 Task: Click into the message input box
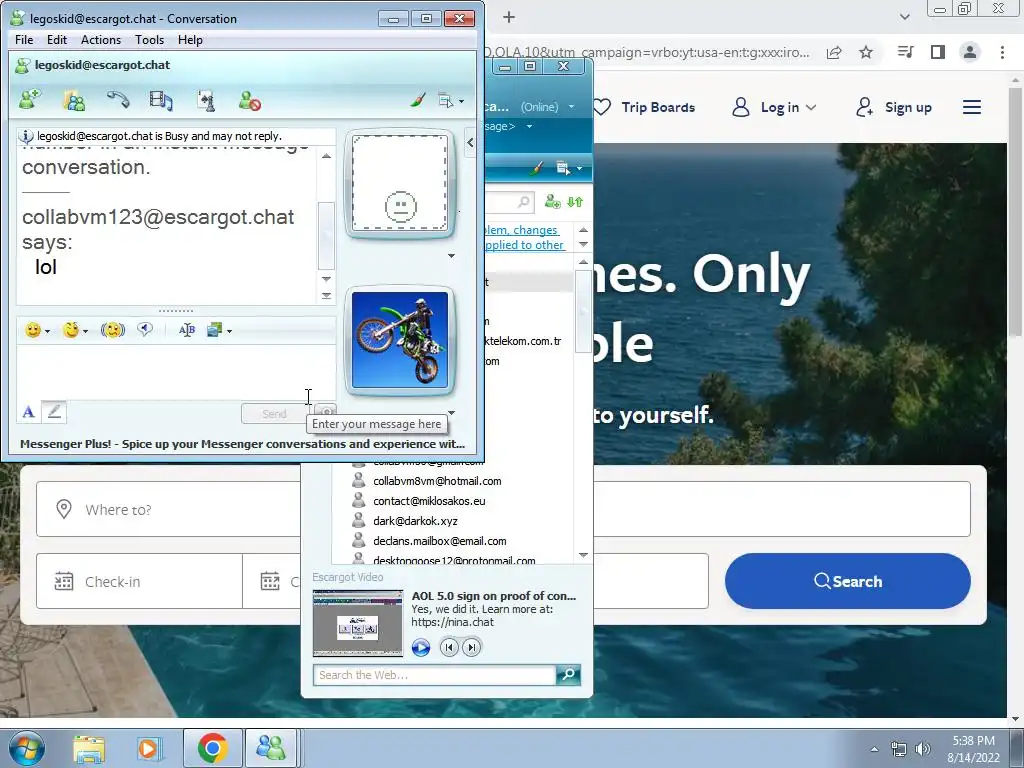tap(175, 372)
